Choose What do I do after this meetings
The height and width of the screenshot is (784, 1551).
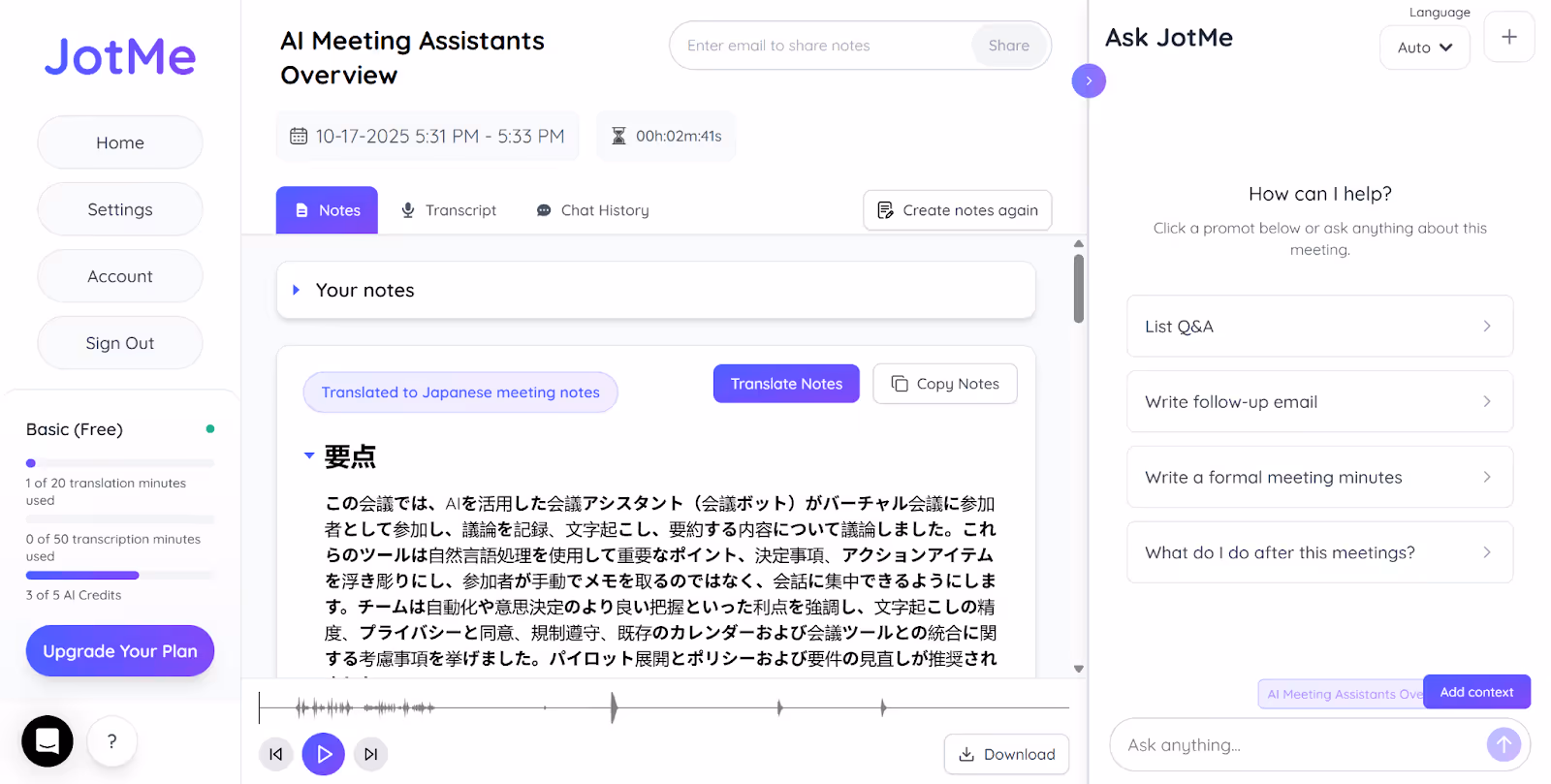pos(1319,552)
